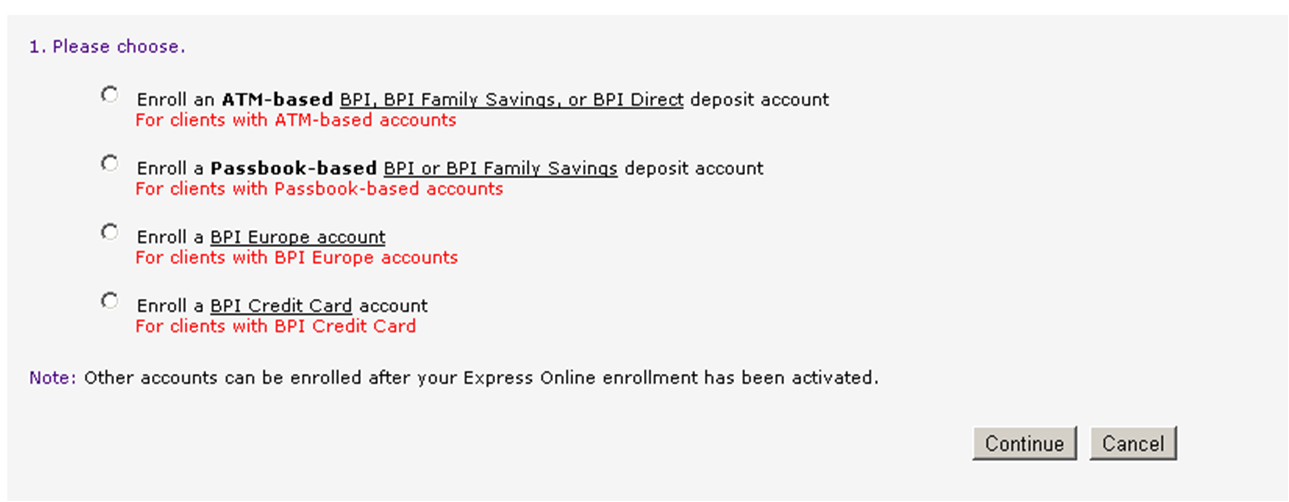Click red text 'For clients with BPI Europe accounts'

(x=296, y=257)
